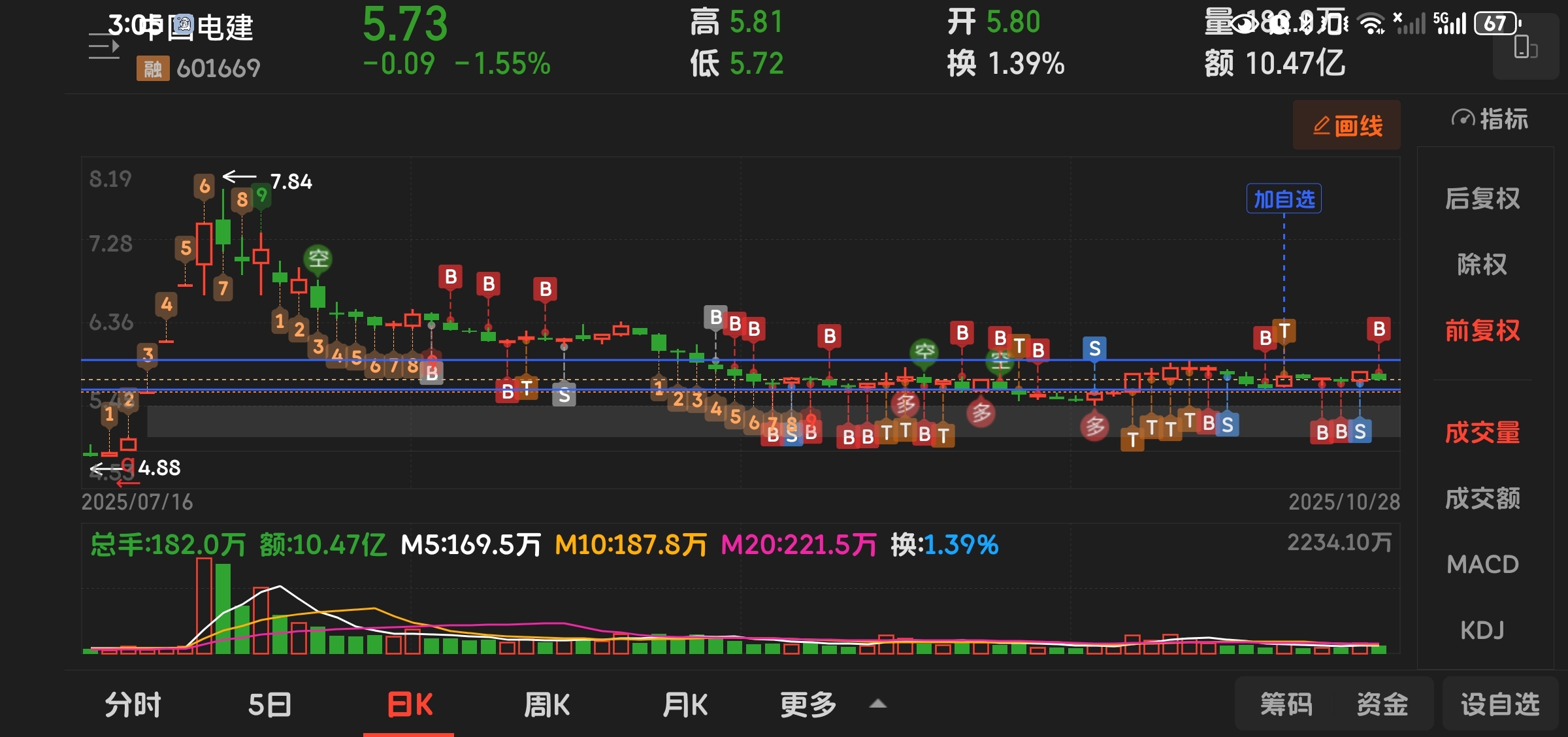Switch sub-chart to MACD indicator
The image size is (1568, 737).
[1482, 564]
